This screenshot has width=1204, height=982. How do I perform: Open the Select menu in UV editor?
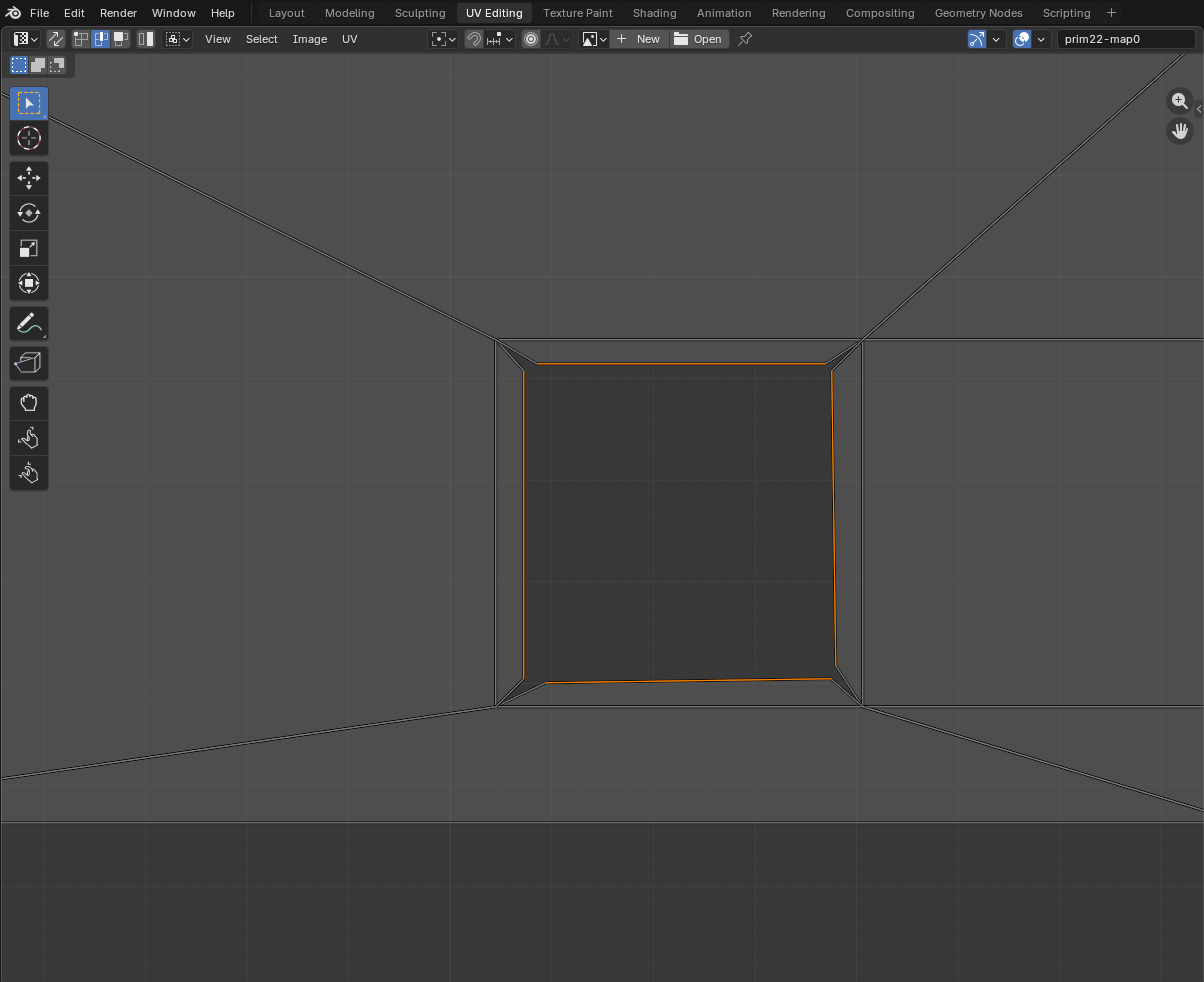tap(261, 39)
